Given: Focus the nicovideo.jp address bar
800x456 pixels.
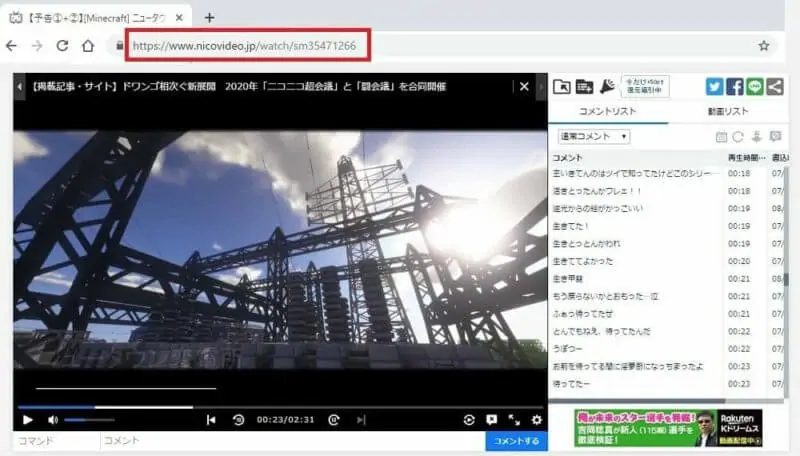Looking at the screenshot, I should click(244, 46).
